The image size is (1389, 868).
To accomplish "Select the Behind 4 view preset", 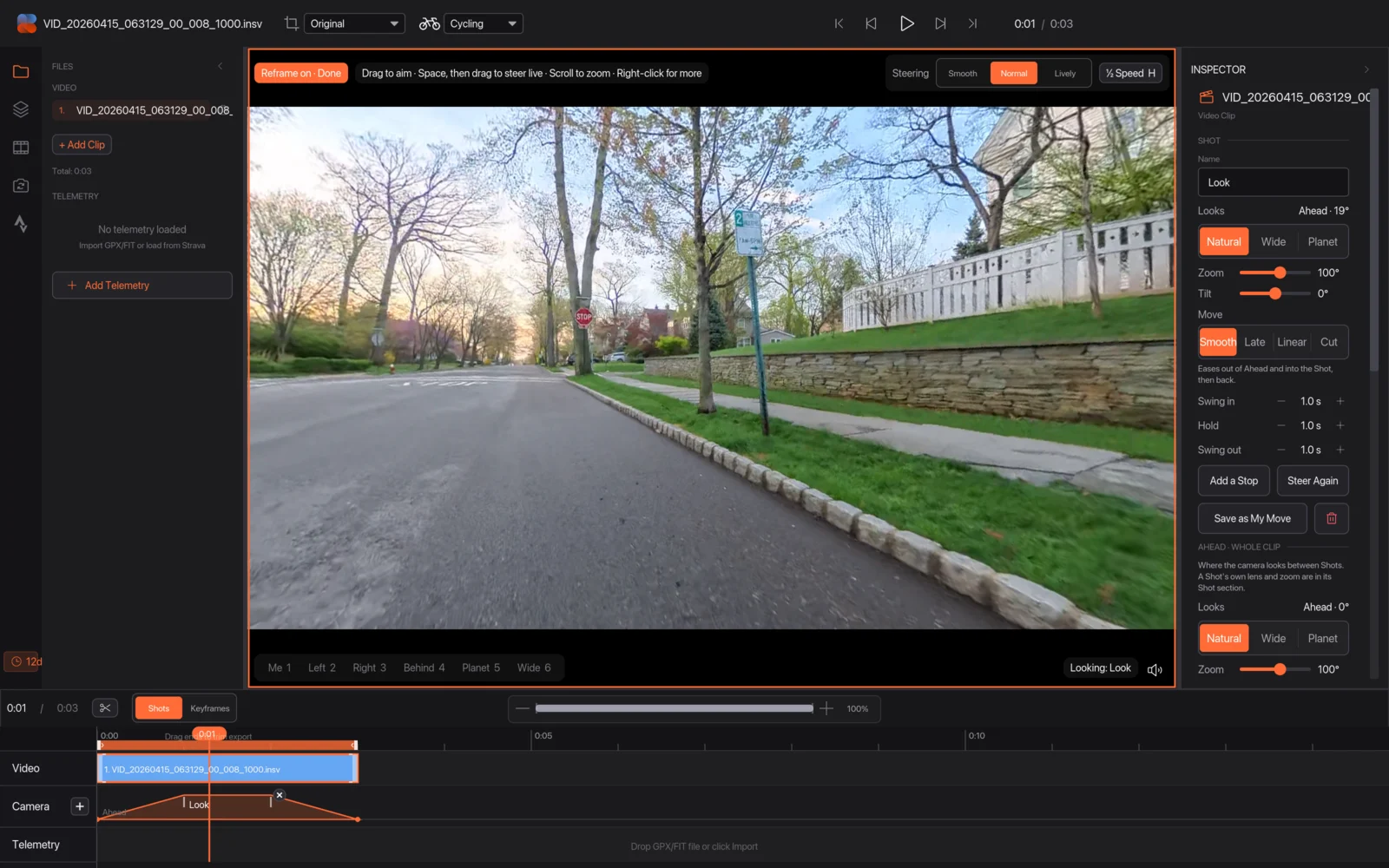I will (x=424, y=667).
